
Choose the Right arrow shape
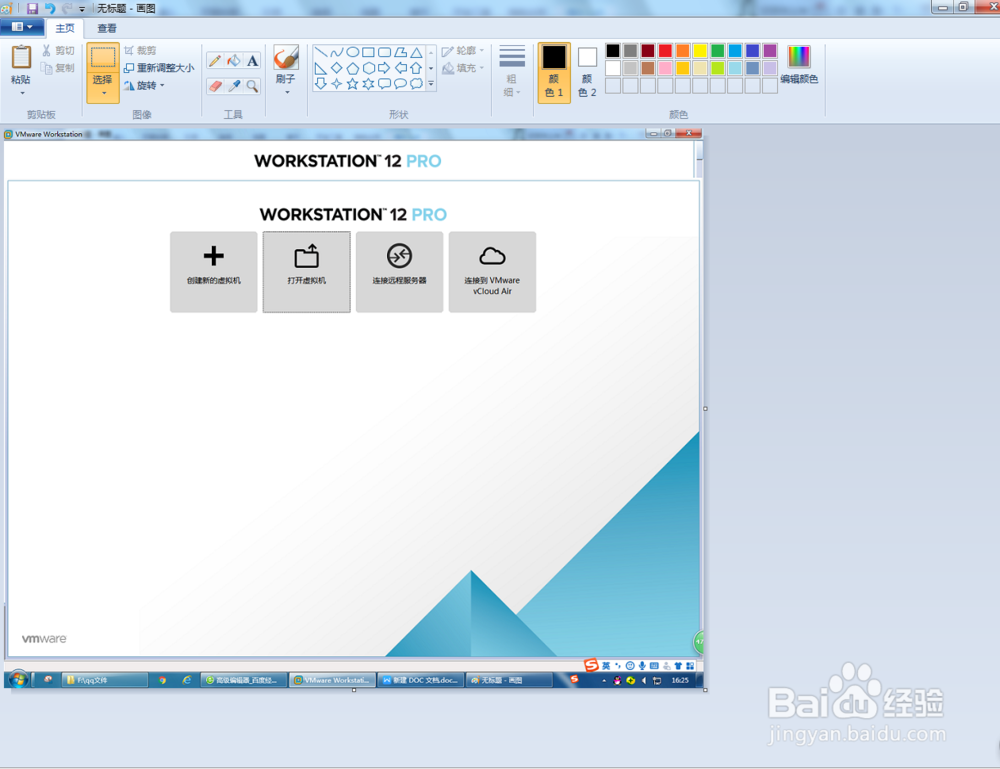[385, 68]
